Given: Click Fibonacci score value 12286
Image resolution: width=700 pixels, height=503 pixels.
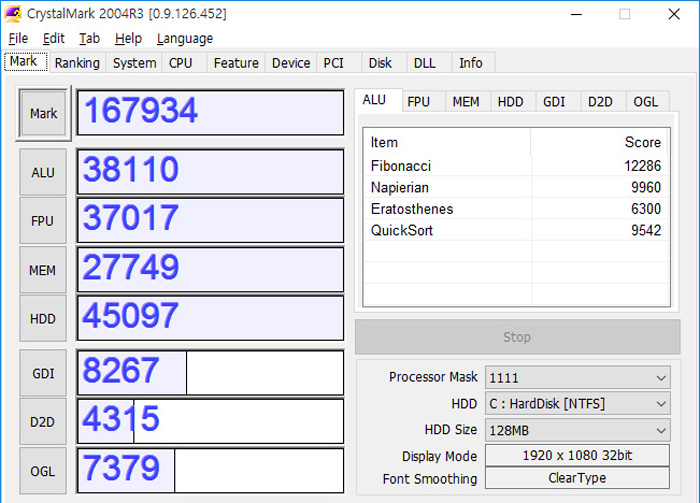Looking at the screenshot, I should pyautogui.click(x=642, y=166).
